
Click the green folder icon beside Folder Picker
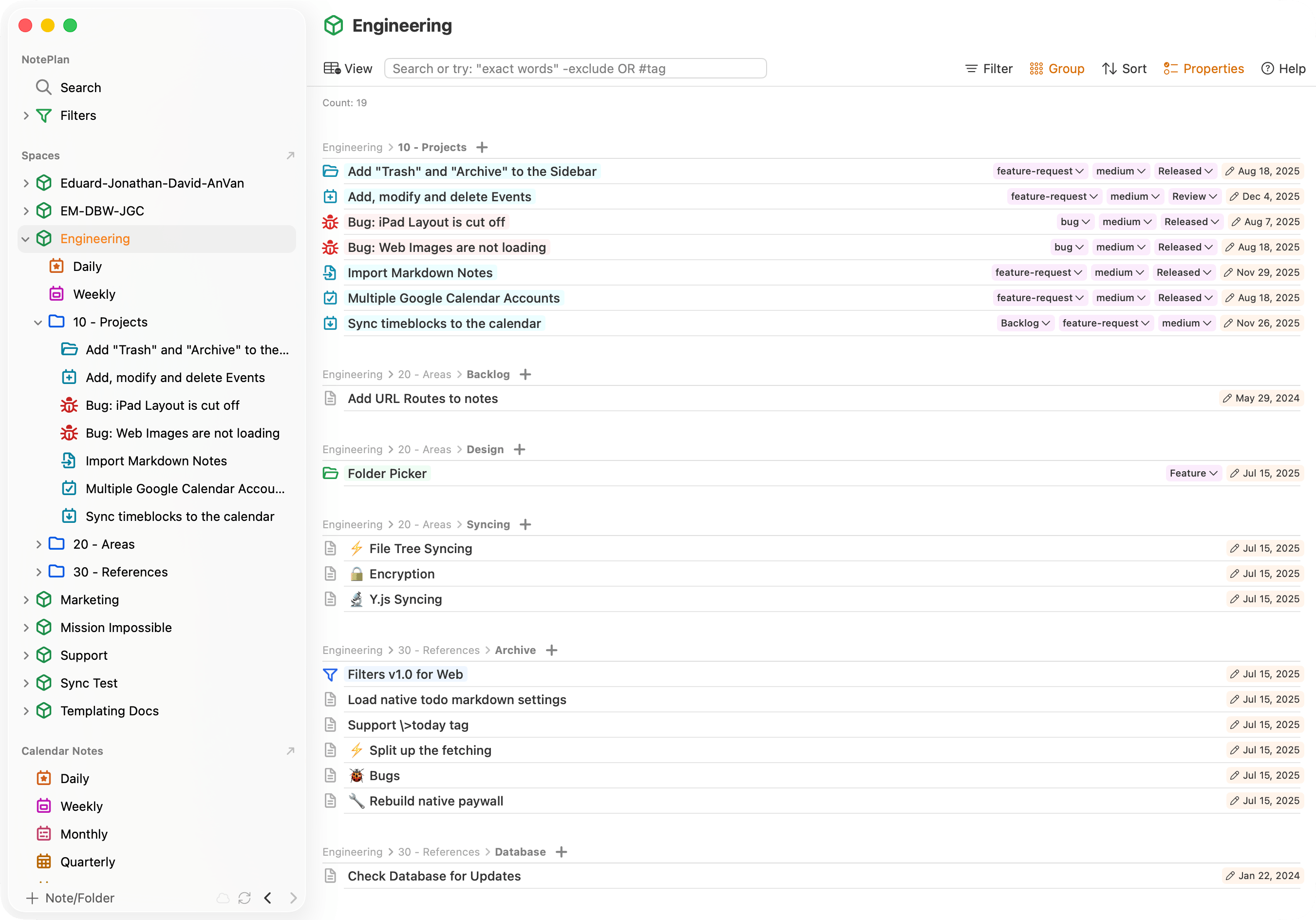[330, 473]
